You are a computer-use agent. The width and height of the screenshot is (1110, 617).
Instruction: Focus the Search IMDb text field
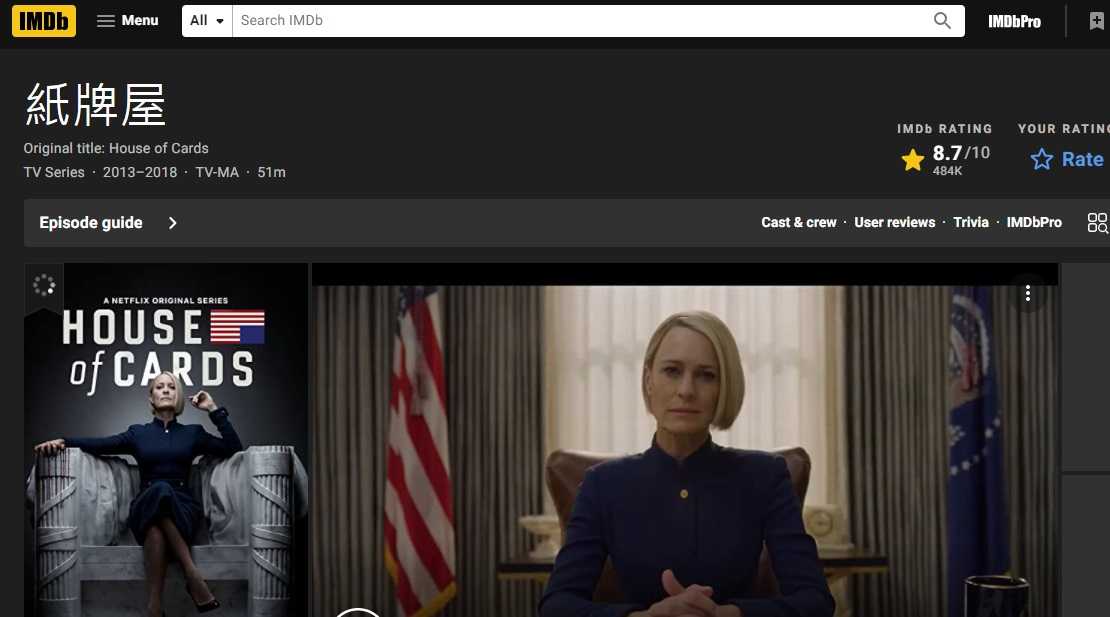pos(580,21)
